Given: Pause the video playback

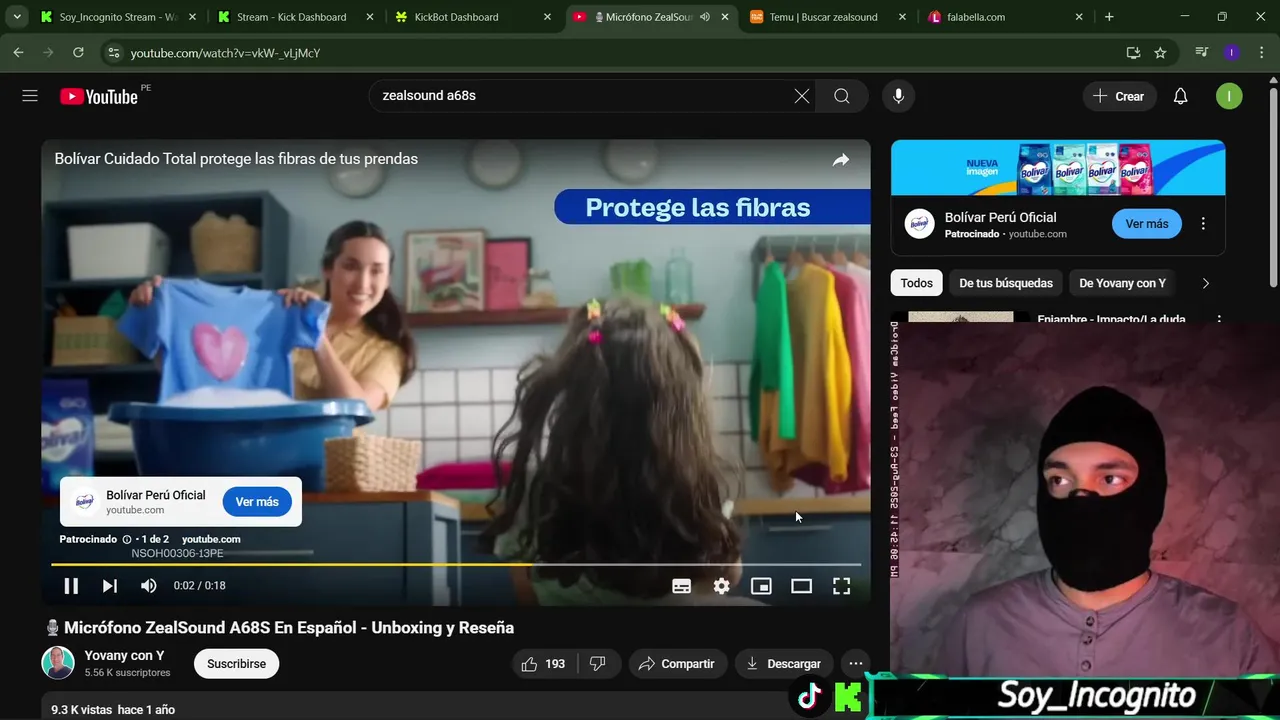Looking at the screenshot, I should tap(71, 586).
